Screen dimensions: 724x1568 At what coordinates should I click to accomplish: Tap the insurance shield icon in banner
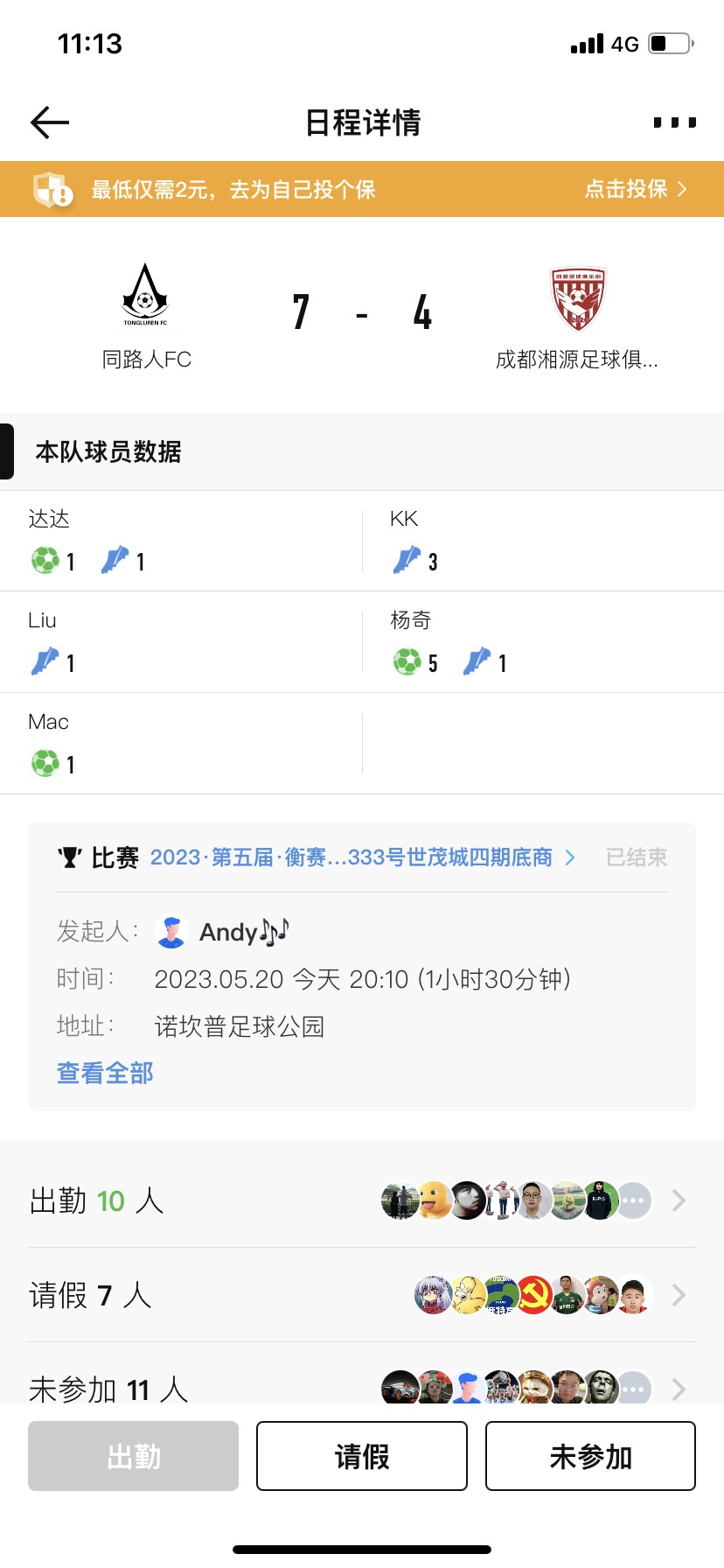click(52, 189)
